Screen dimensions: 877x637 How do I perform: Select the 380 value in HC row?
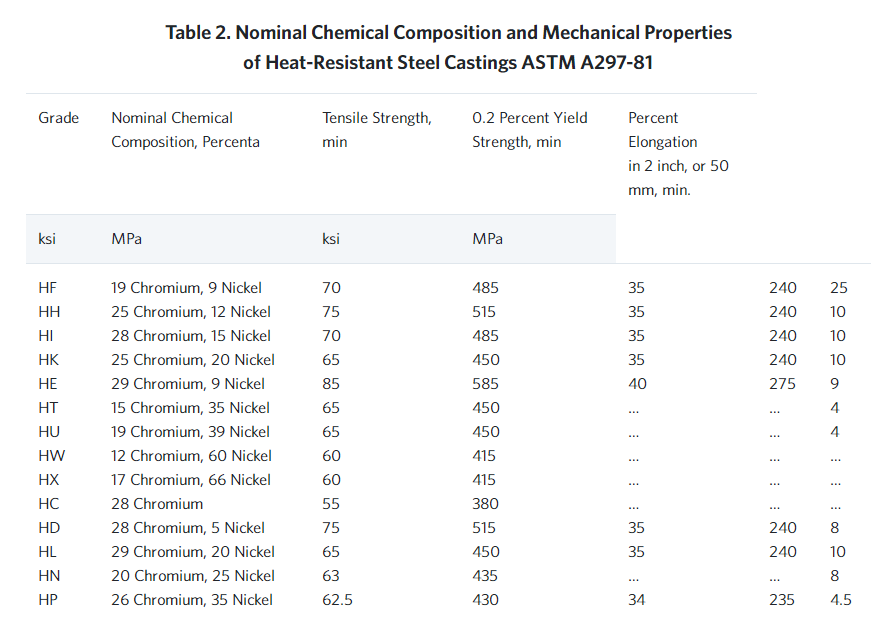click(485, 504)
